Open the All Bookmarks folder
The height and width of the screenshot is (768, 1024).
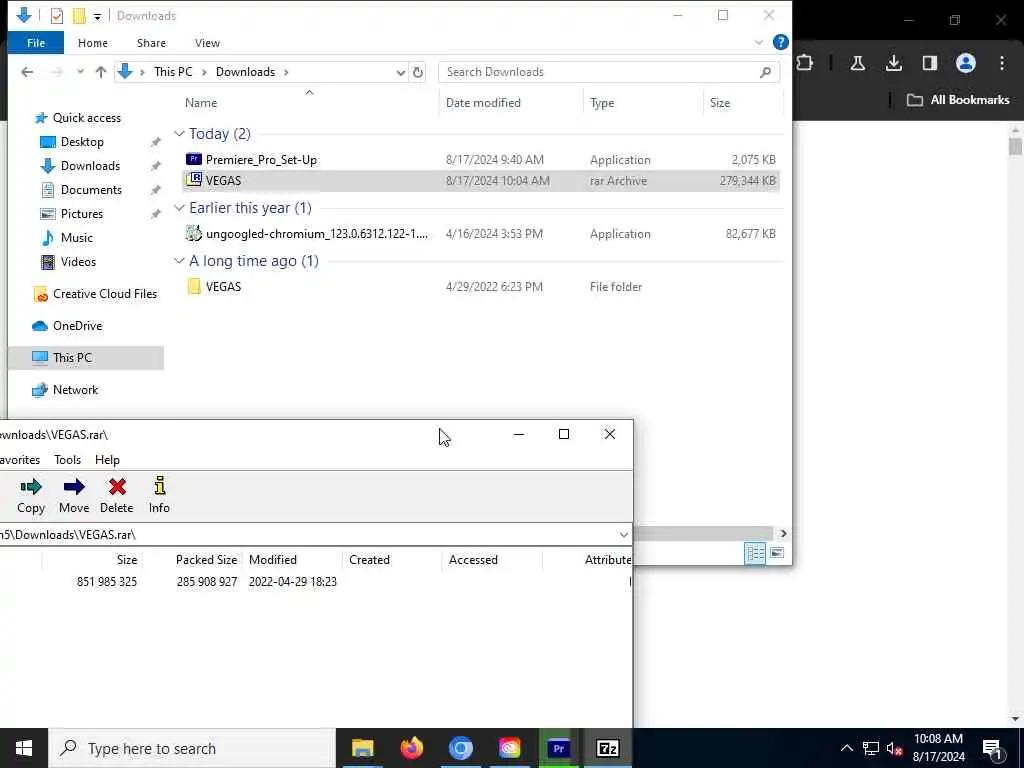point(958,100)
